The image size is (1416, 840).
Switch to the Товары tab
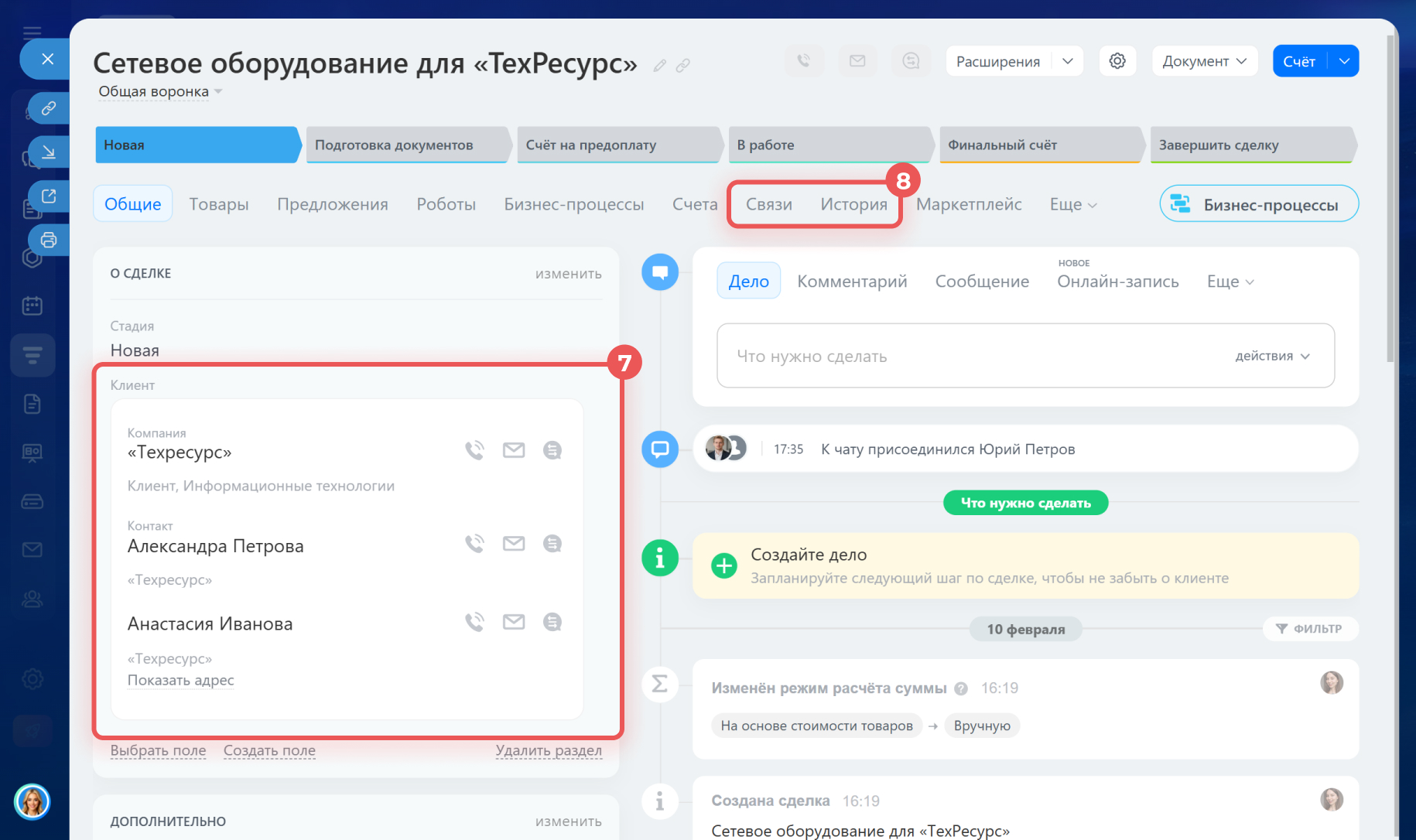219,204
